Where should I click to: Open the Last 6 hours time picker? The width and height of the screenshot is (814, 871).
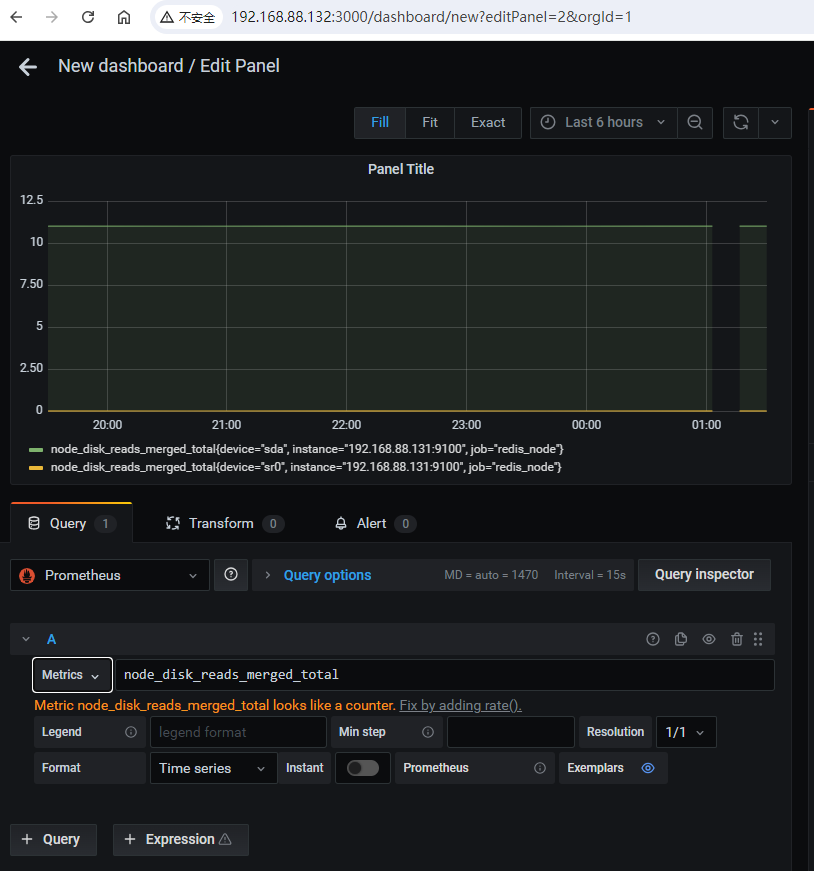click(x=603, y=122)
